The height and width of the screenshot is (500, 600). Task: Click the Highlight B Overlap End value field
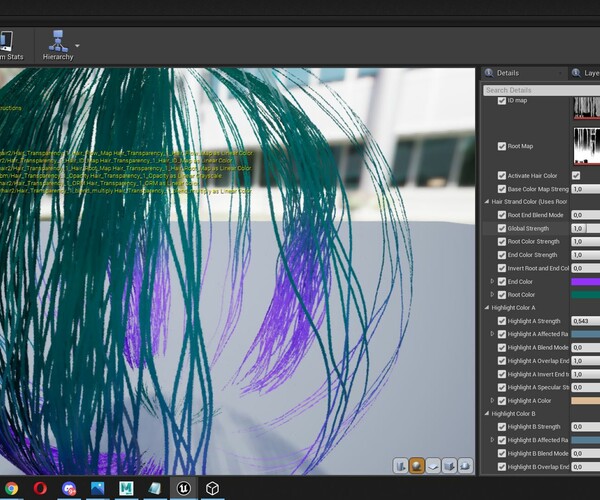(x=585, y=467)
